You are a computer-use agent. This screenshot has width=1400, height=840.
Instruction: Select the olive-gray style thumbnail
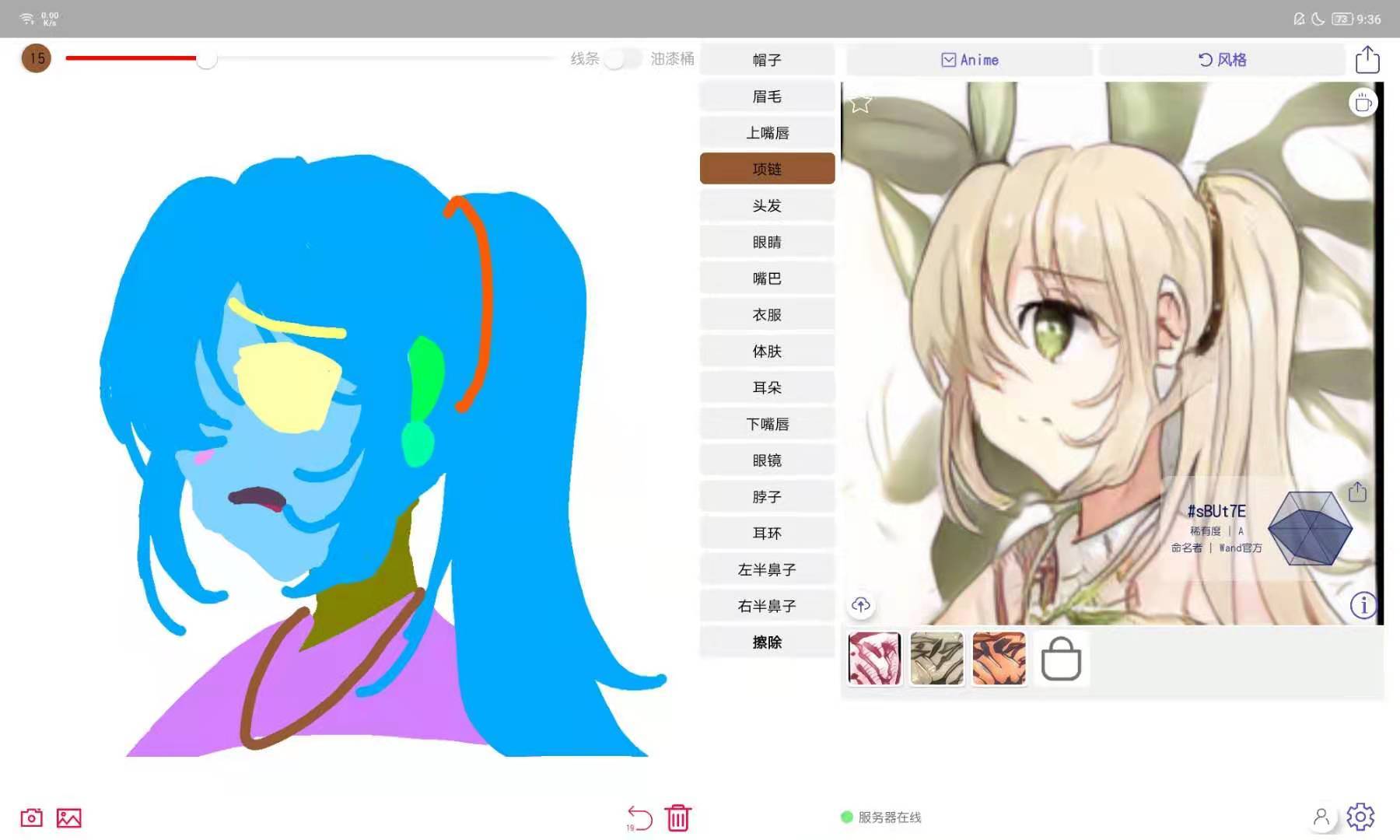coord(936,659)
